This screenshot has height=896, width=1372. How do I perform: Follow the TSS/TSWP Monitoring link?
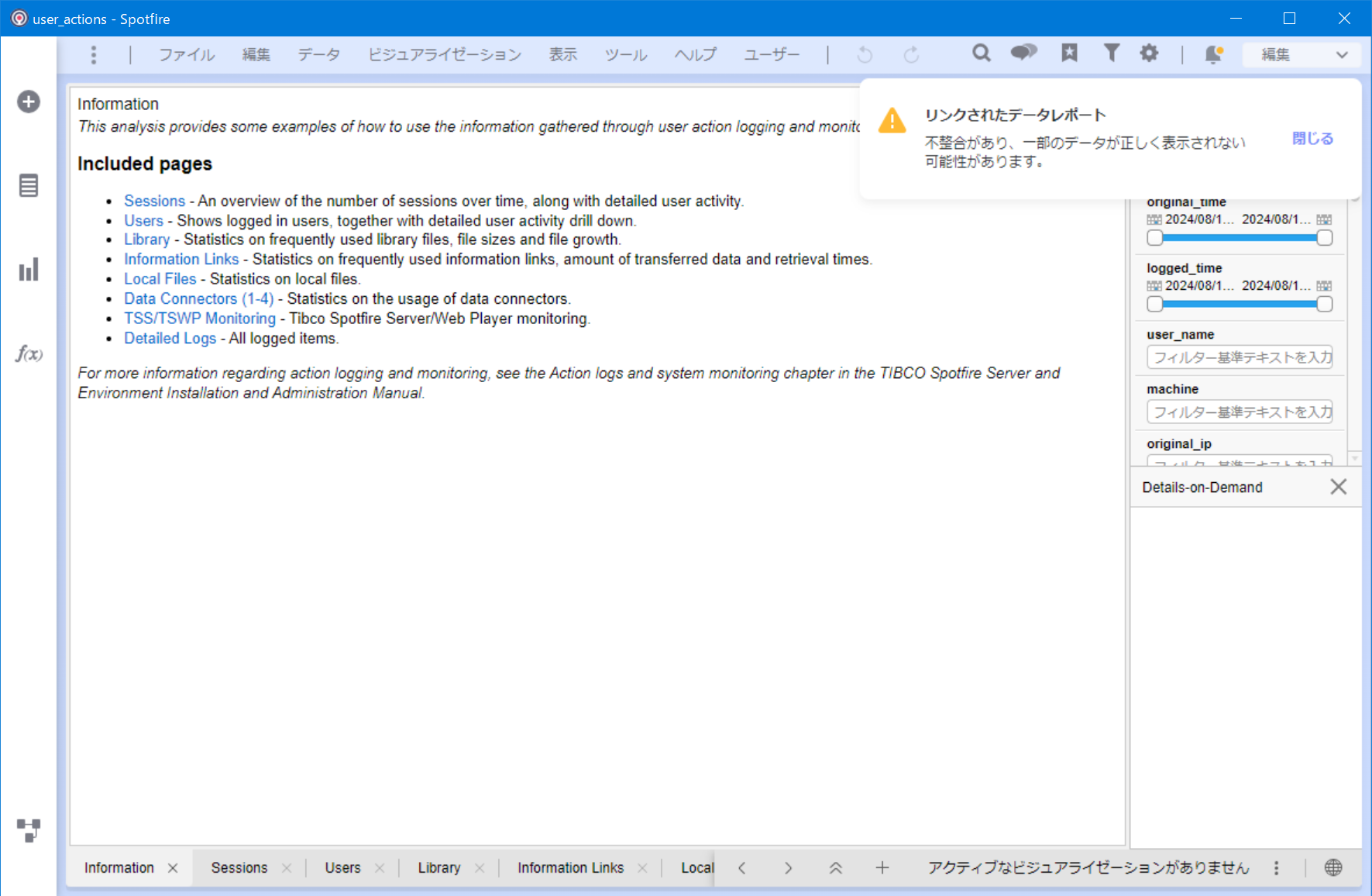tap(200, 319)
